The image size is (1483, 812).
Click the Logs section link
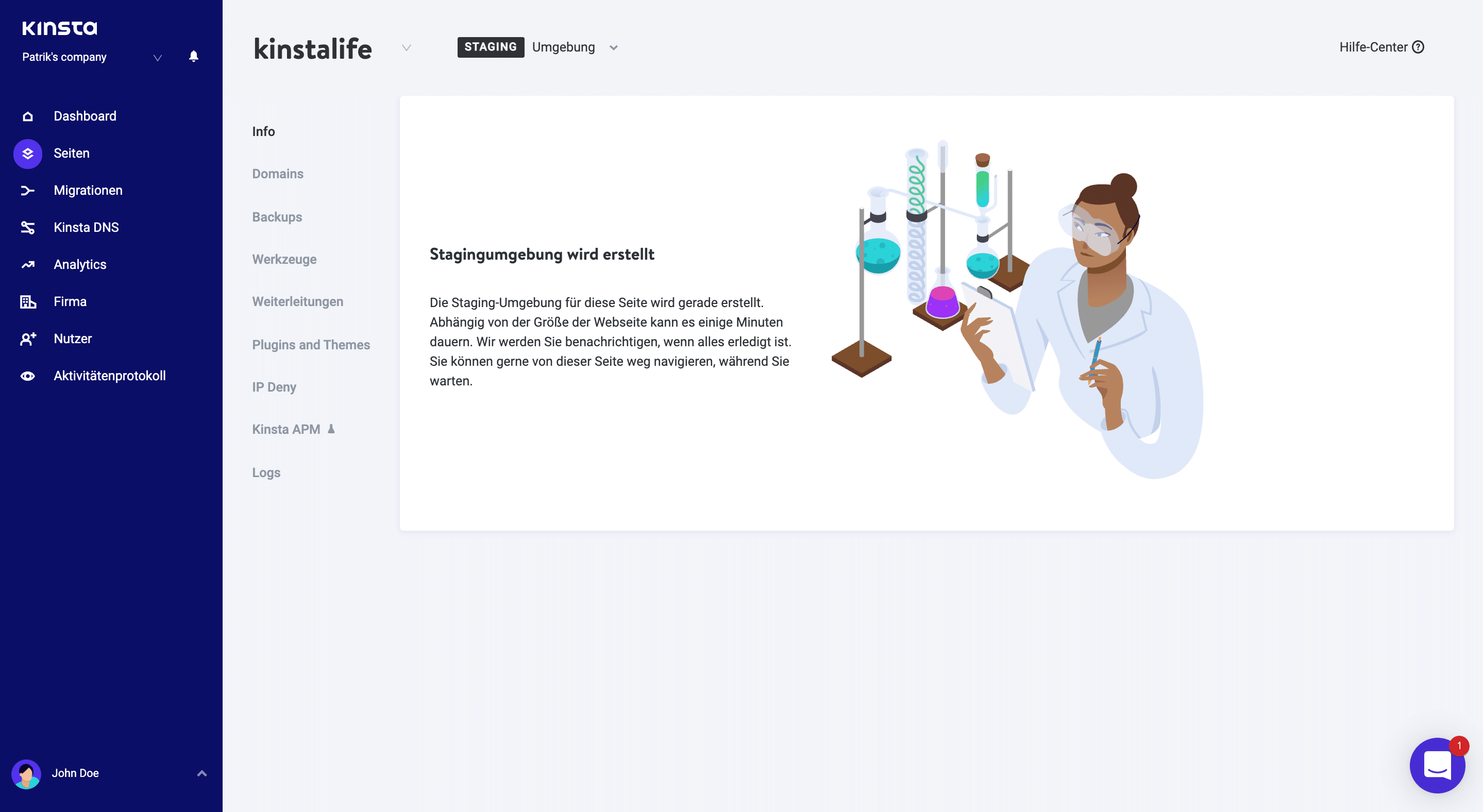(266, 472)
